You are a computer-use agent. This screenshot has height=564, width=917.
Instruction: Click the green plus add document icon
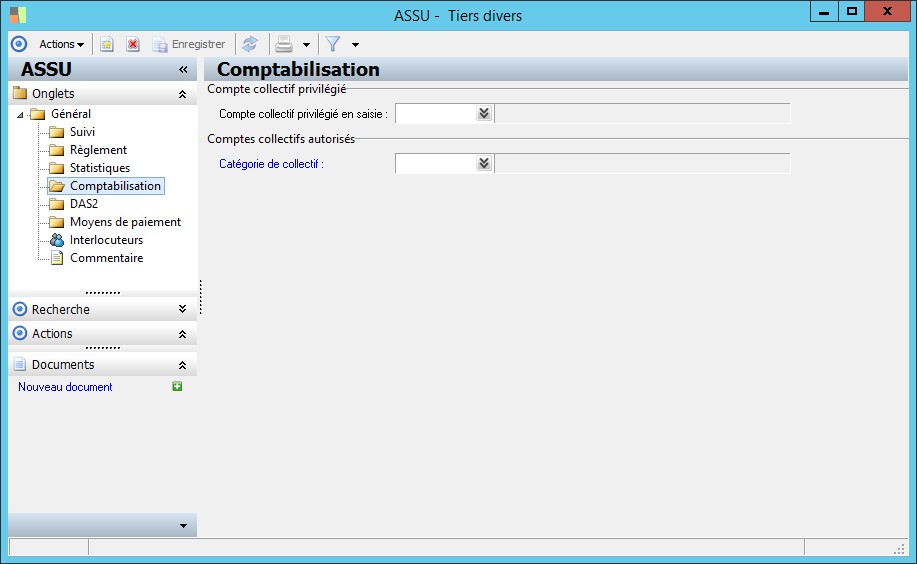(177, 386)
